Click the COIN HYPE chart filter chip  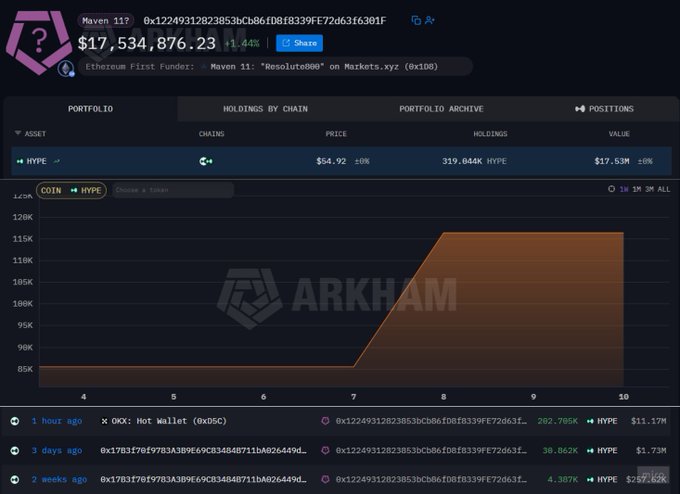pyautogui.click(x=71, y=190)
